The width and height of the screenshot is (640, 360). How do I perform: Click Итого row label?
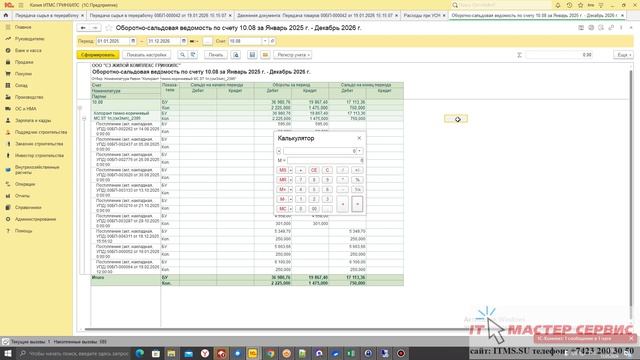coord(98,278)
